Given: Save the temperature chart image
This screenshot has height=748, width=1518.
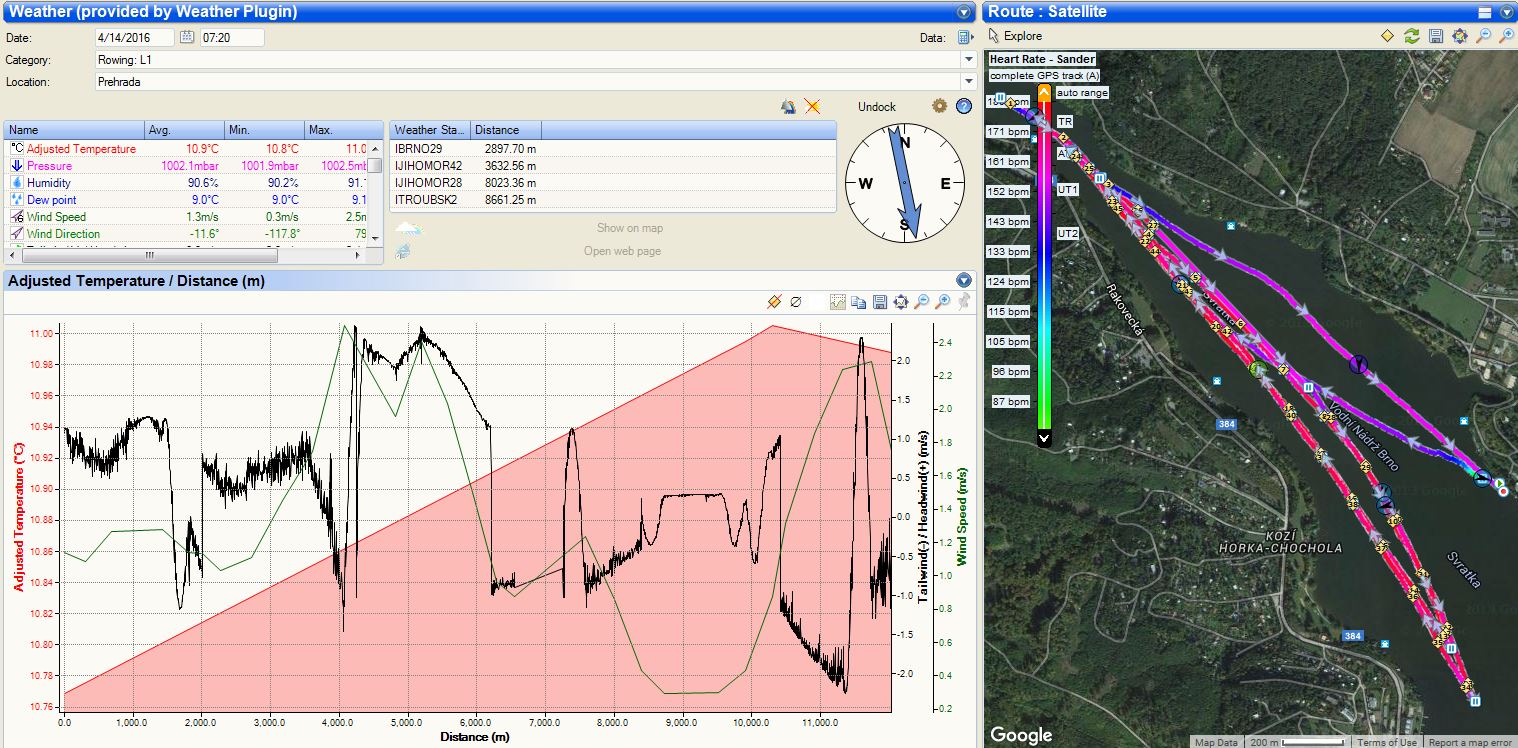Looking at the screenshot, I should pyautogui.click(x=880, y=301).
